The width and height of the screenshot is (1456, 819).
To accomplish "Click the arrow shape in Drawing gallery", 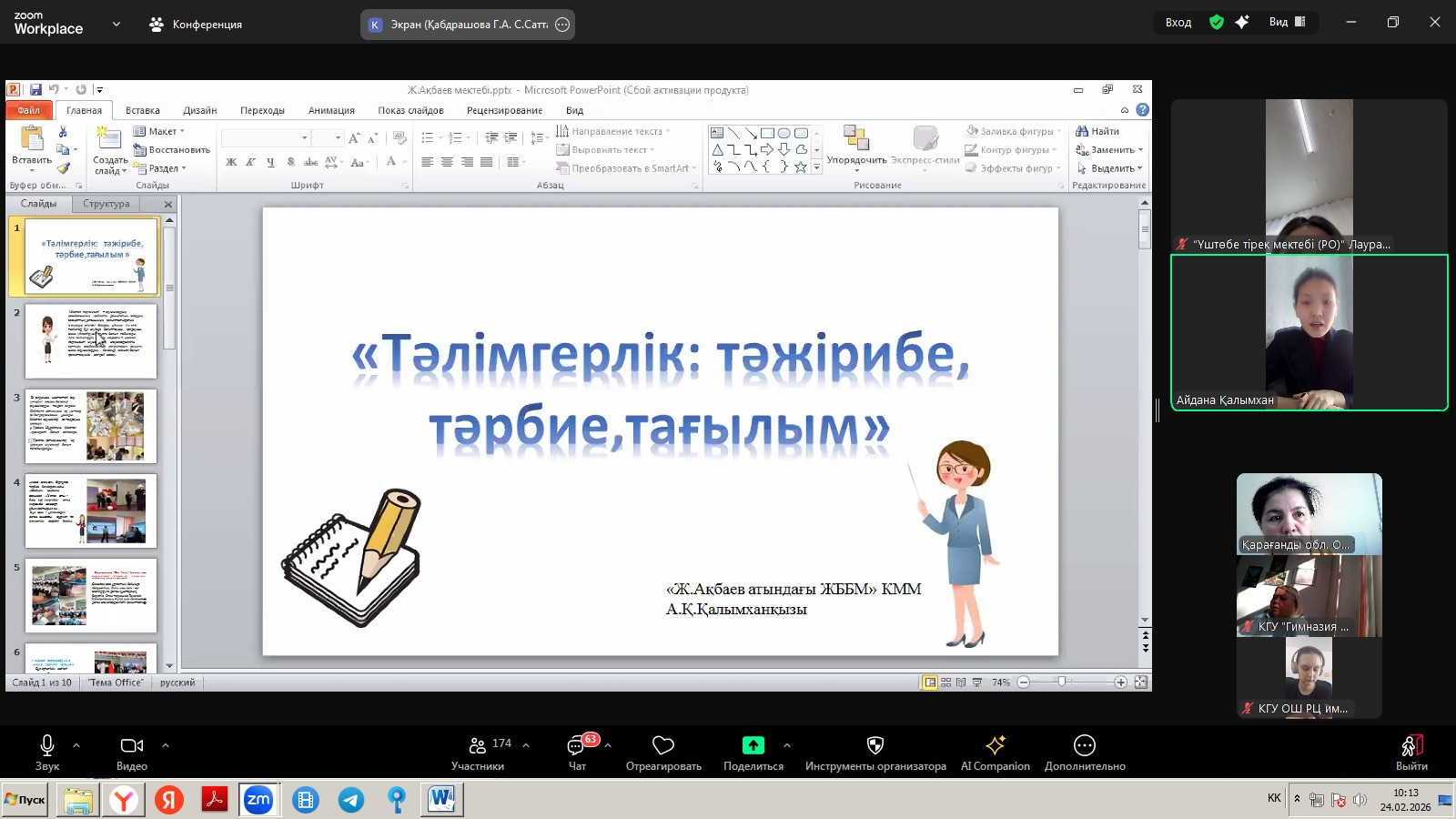I will [x=767, y=149].
